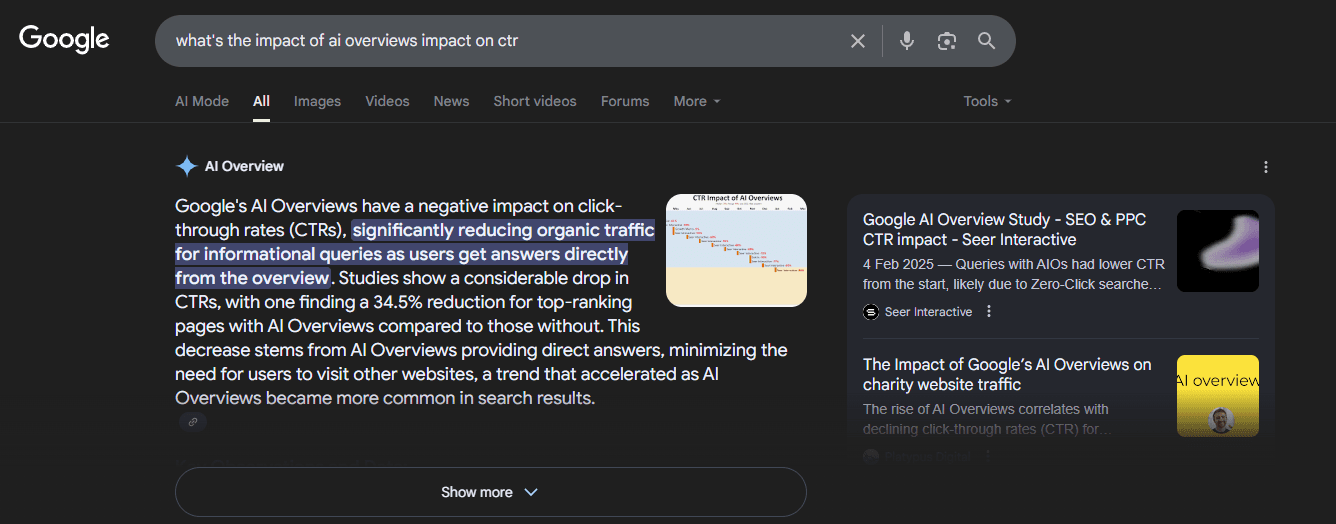The width and height of the screenshot is (1336, 524).
Task: Switch to the AI Mode tab
Action: [202, 101]
